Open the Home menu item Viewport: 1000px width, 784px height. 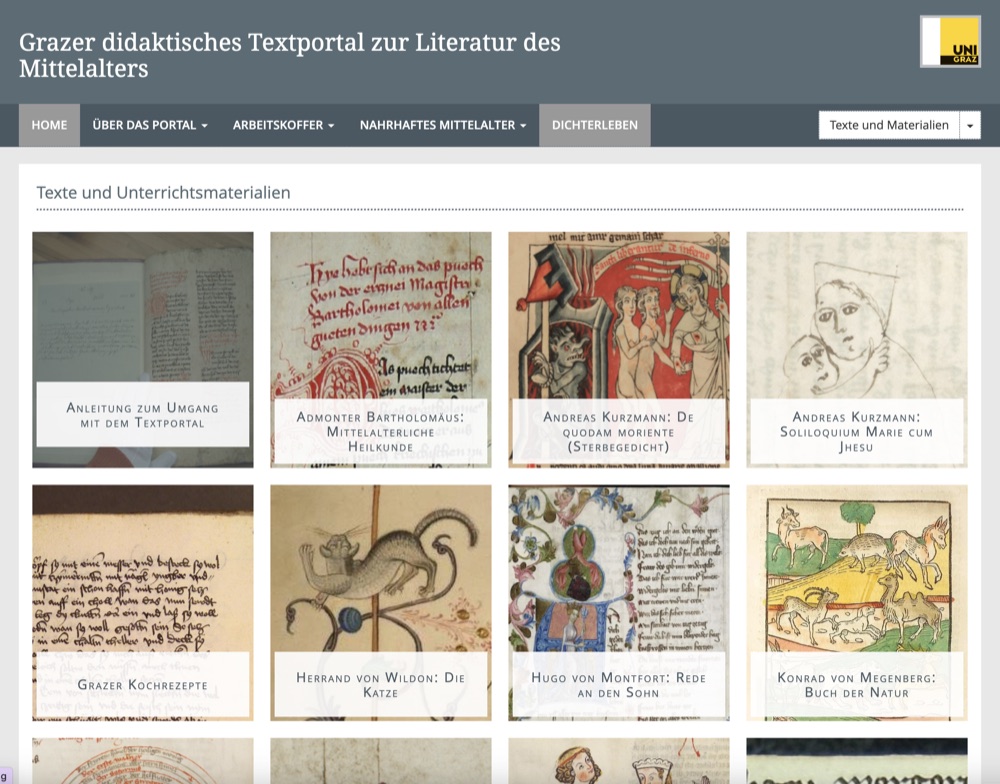(49, 125)
